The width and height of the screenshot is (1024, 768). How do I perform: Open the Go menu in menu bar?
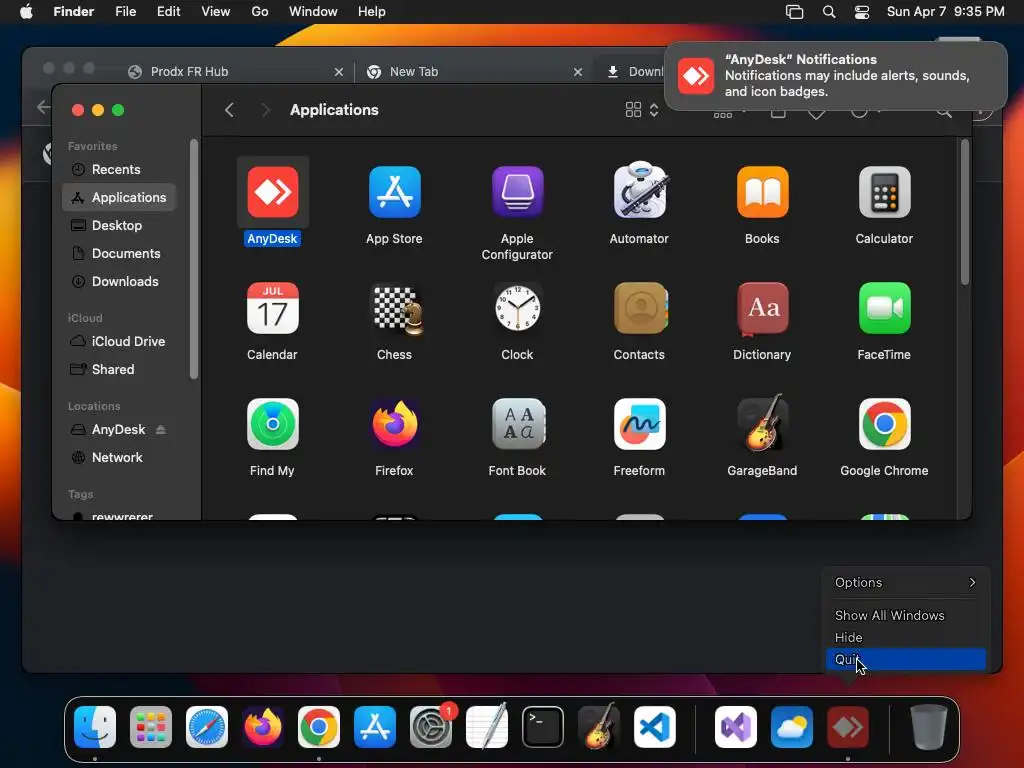pyautogui.click(x=259, y=12)
